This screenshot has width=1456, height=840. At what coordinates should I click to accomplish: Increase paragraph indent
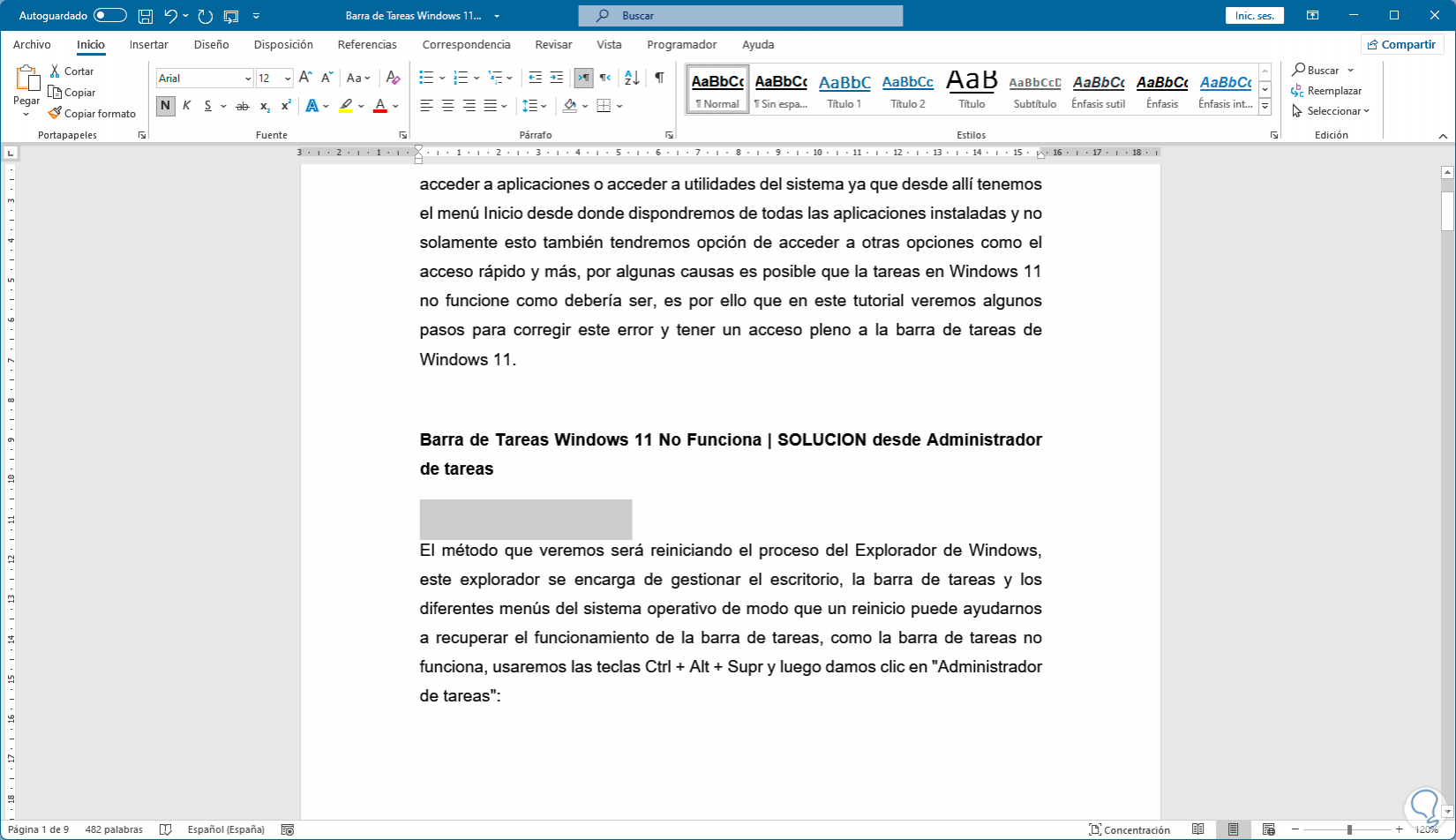556,78
